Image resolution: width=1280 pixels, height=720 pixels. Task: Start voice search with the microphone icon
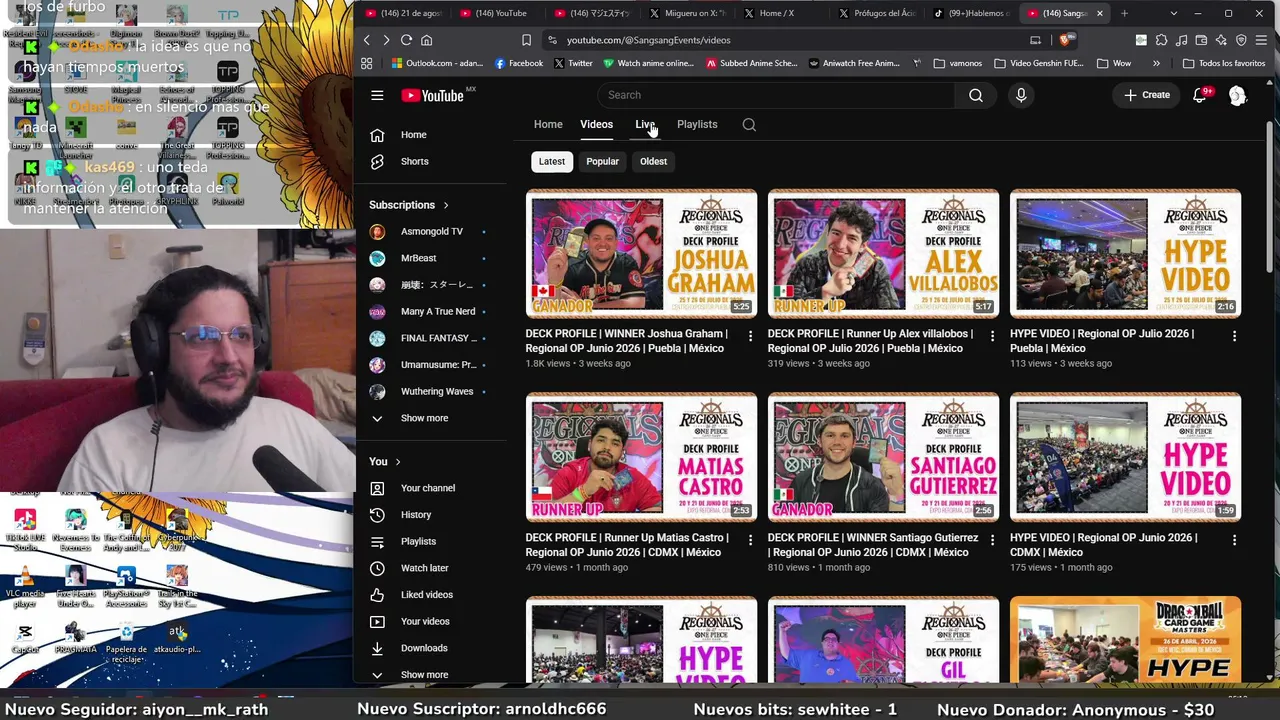pos(1021,95)
